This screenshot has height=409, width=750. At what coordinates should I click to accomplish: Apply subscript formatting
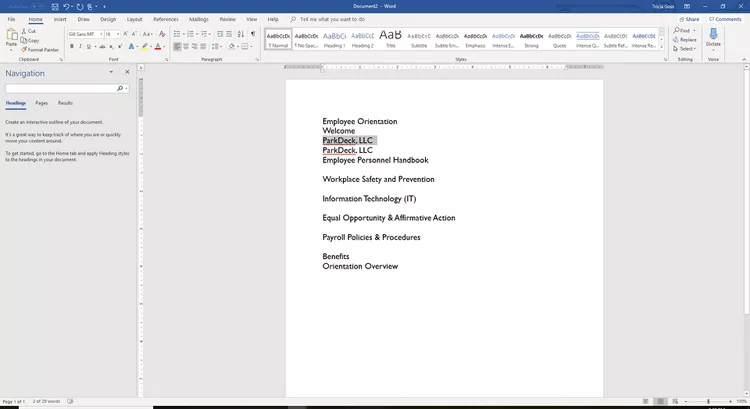111,46
